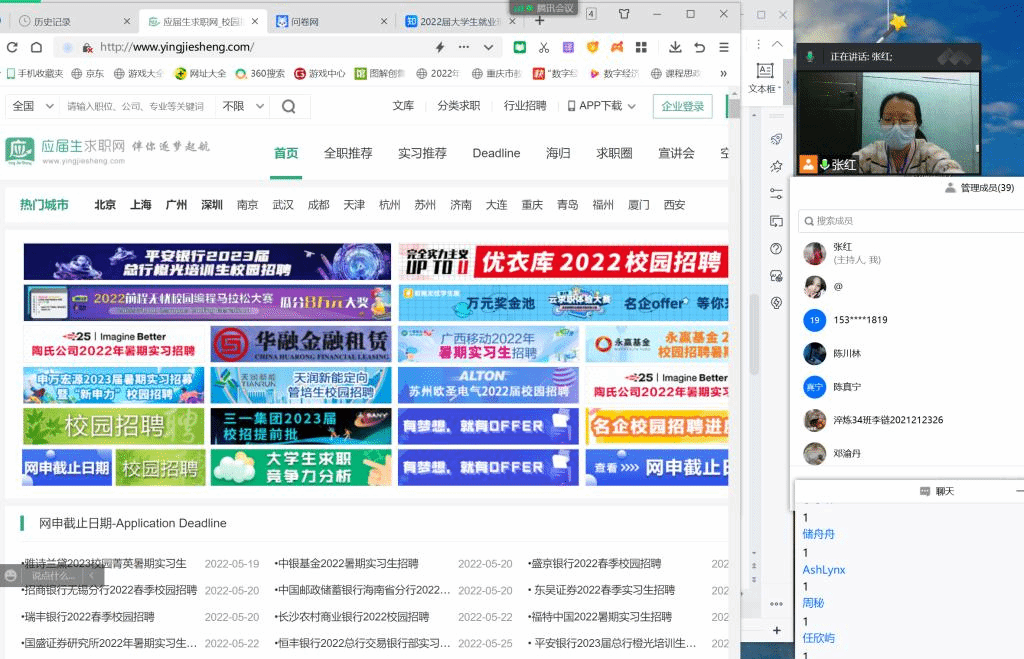Show more bookmarks with the overflow chevron
The height and width of the screenshot is (659, 1024).
[x=723, y=73]
